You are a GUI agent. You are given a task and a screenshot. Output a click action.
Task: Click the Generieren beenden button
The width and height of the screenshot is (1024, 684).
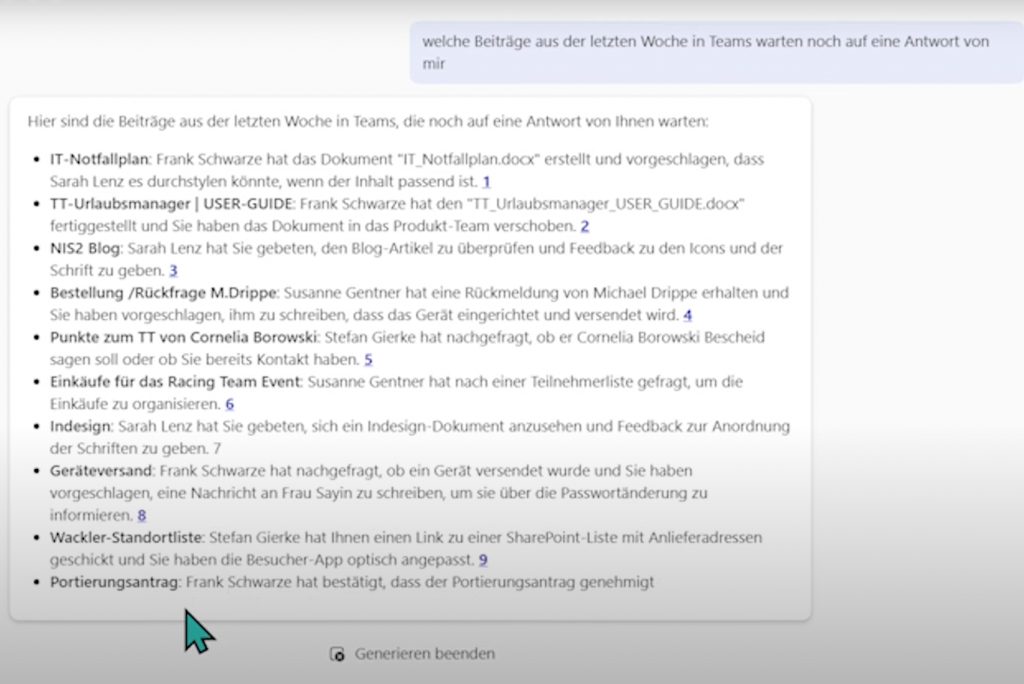tap(412, 654)
